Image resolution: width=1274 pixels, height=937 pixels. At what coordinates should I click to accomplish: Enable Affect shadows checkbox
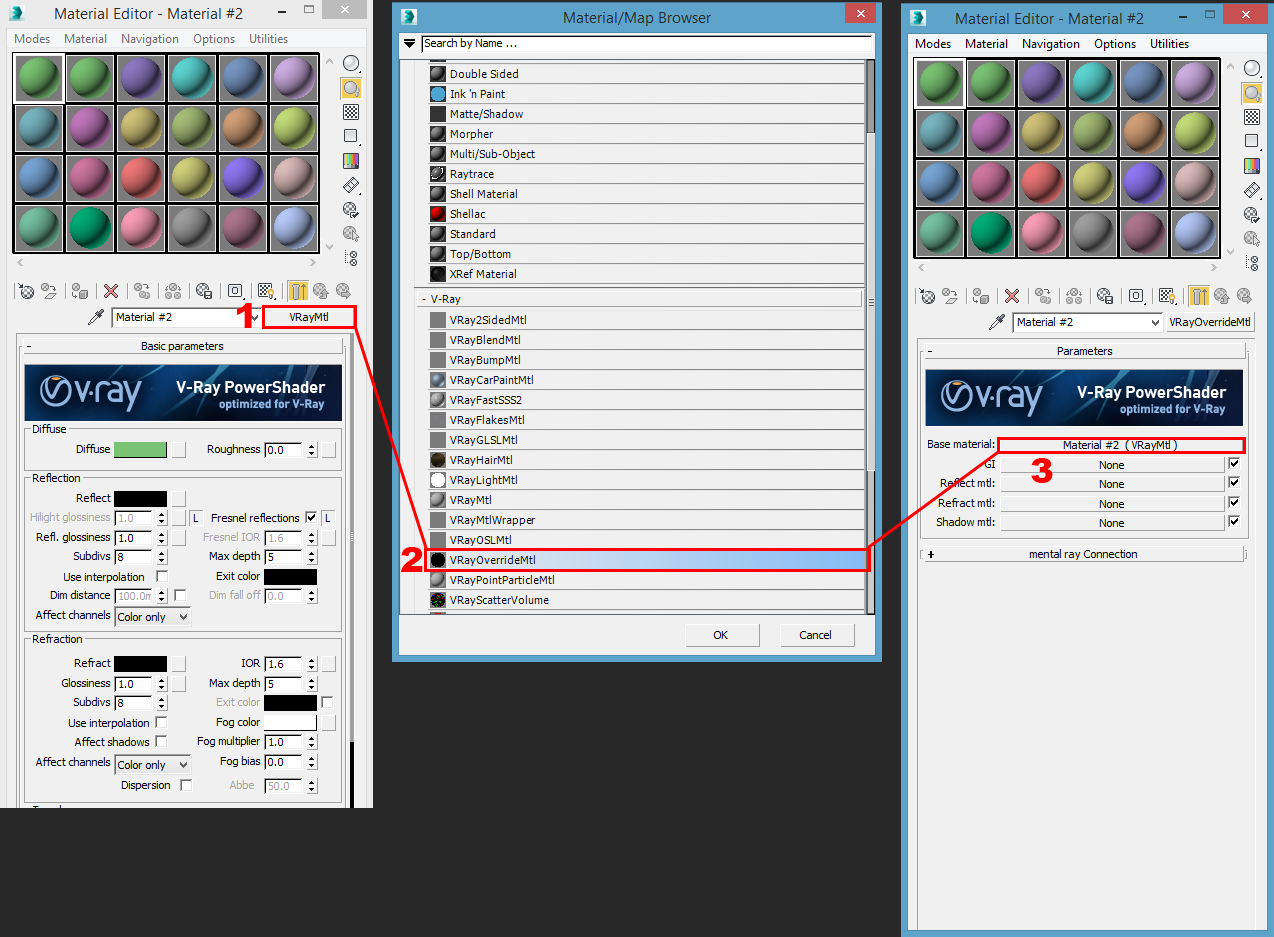point(161,741)
